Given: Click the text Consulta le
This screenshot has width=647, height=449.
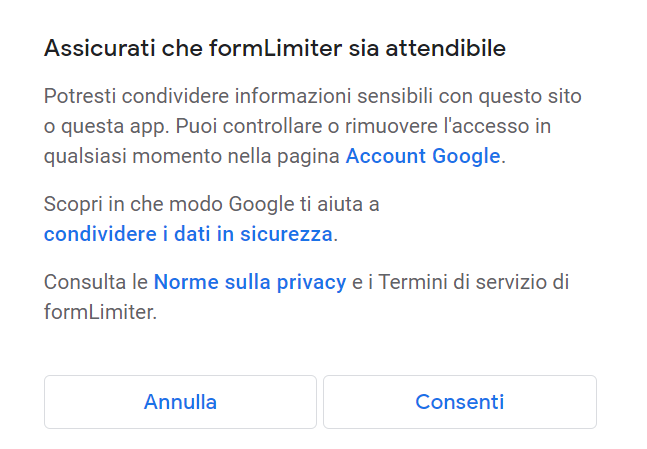Looking at the screenshot, I should 96,282.
